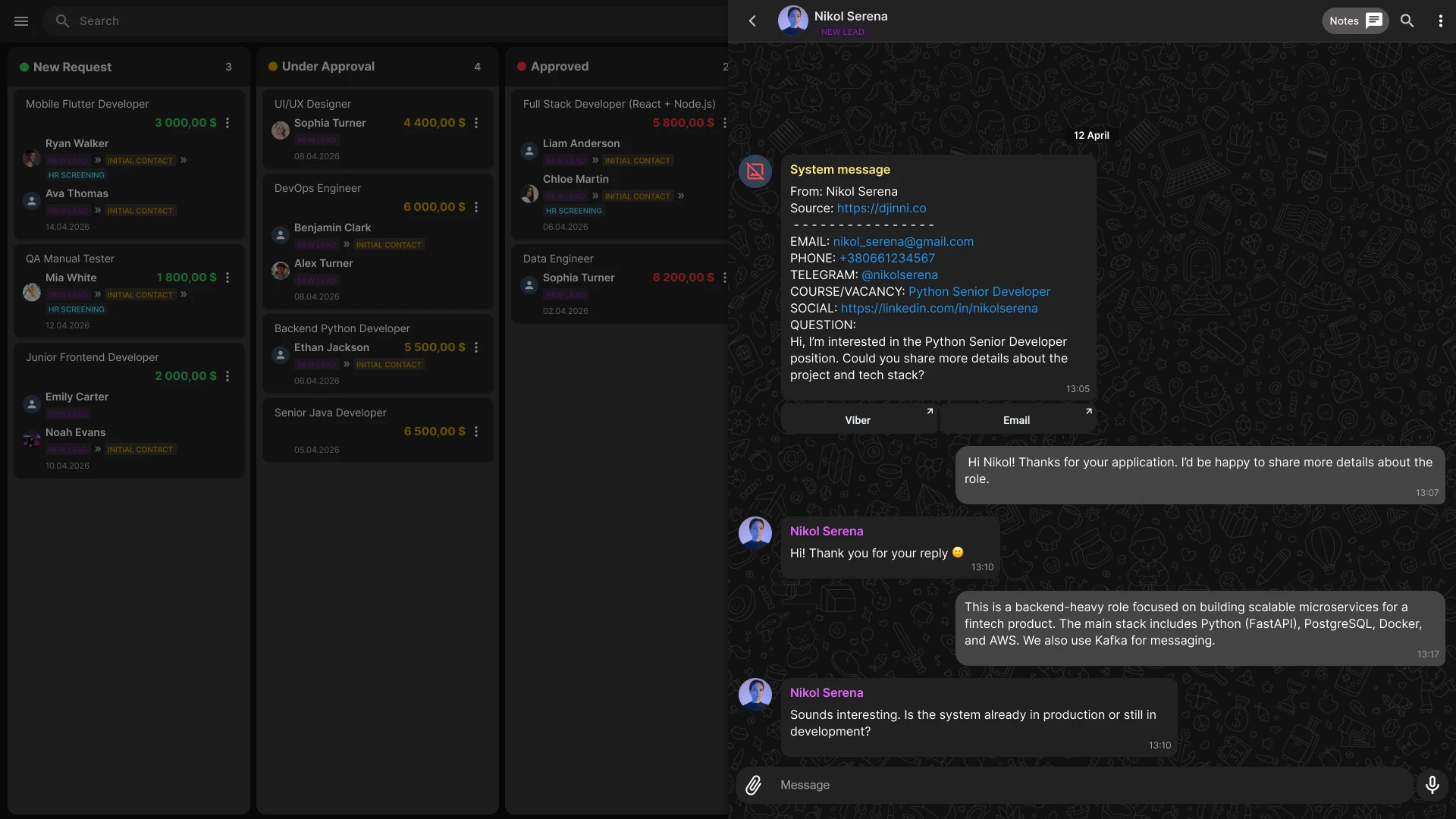Viewport: 1456px width, 819px height.
Task: Open options for Senior Java Developer card
Action: [476, 431]
